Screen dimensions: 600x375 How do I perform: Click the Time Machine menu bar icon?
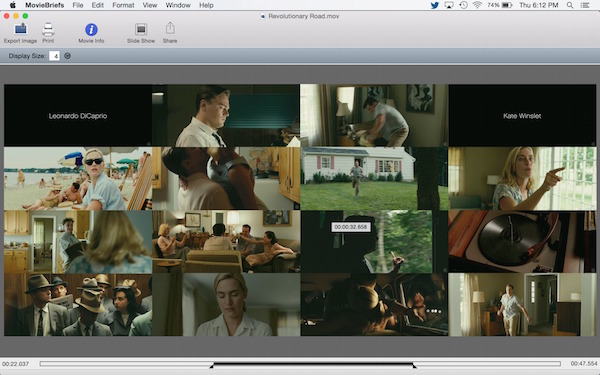click(x=463, y=5)
